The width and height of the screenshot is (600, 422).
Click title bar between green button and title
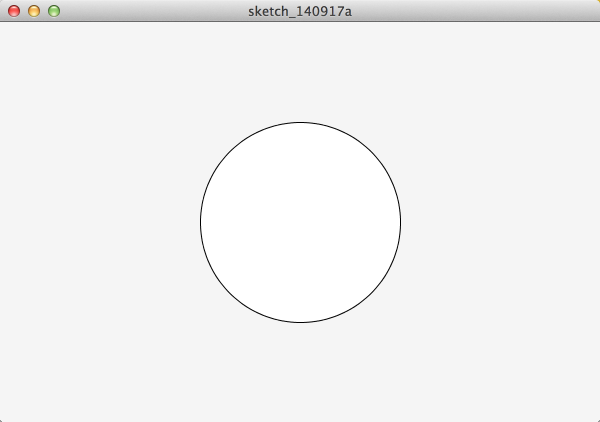pyautogui.click(x=153, y=11)
